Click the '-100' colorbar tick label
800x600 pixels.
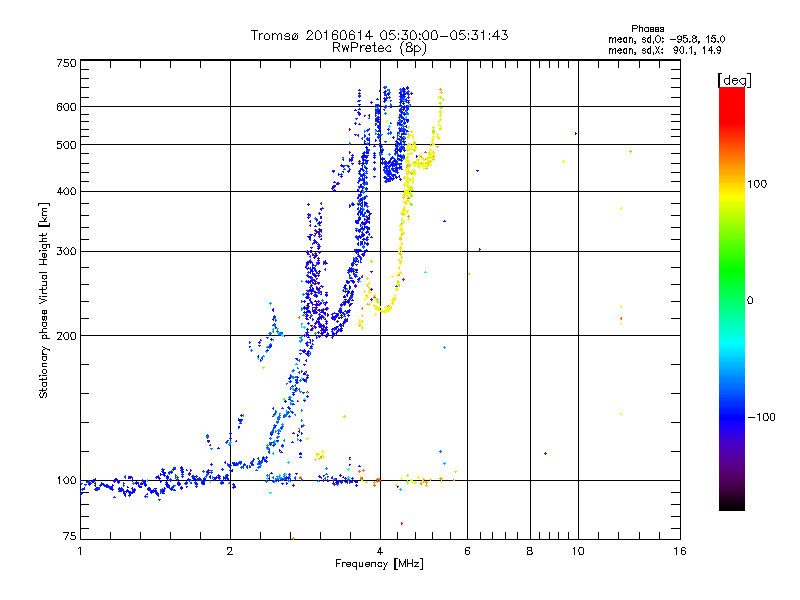(x=761, y=417)
